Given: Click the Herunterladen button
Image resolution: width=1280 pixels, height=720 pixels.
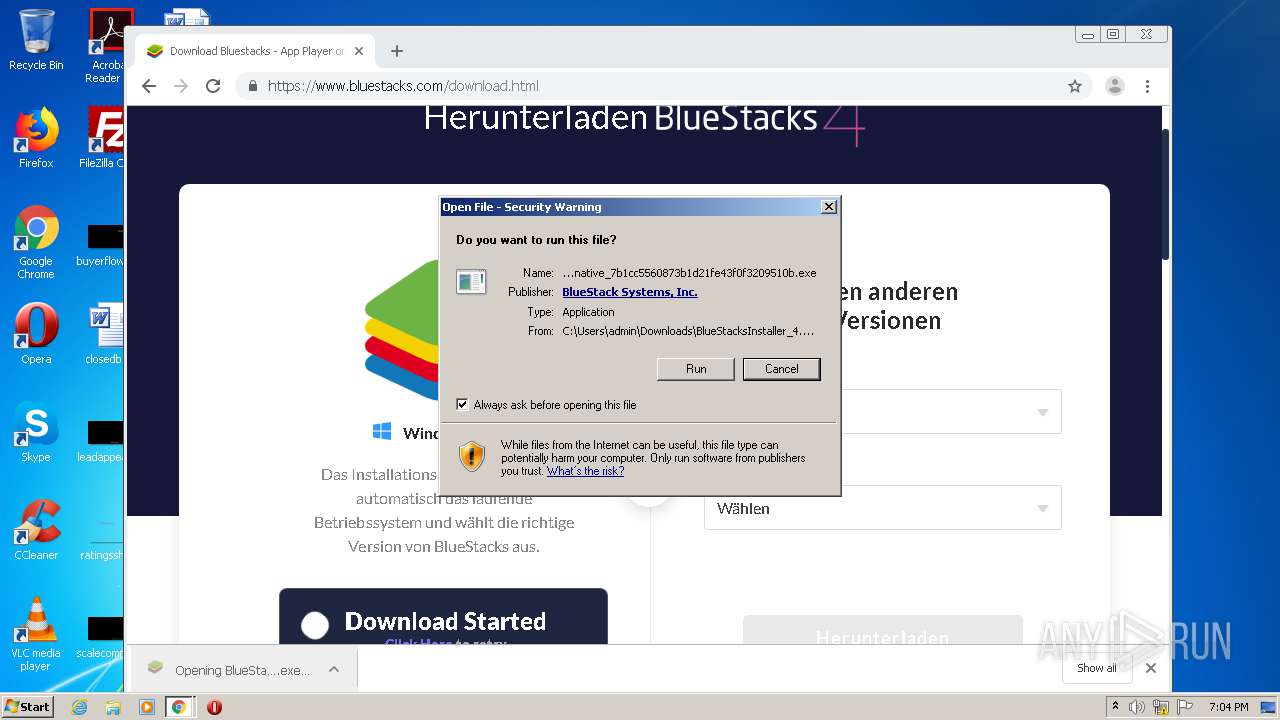Looking at the screenshot, I should (x=883, y=631).
